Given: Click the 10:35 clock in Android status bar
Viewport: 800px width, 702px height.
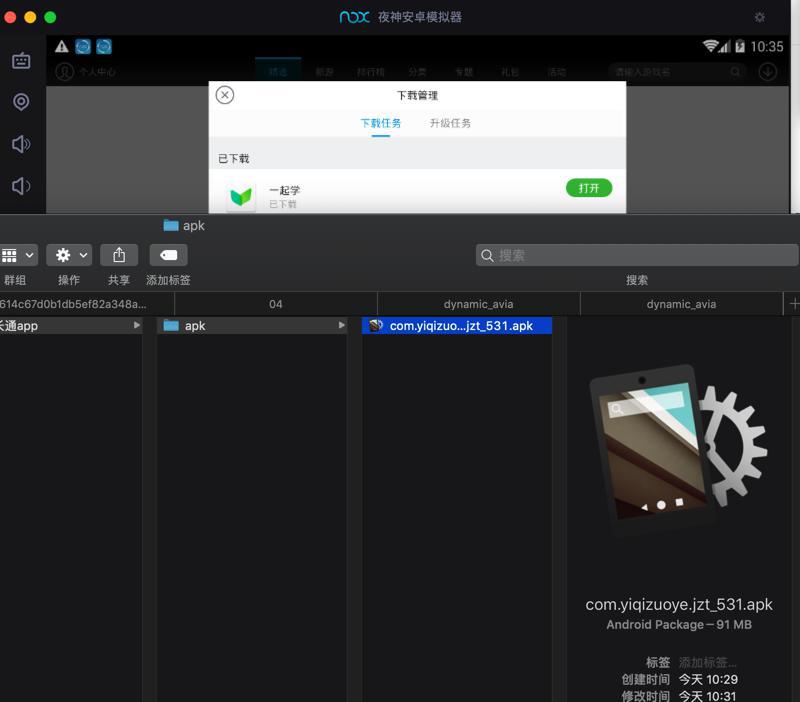Looking at the screenshot, I should 767,46.
